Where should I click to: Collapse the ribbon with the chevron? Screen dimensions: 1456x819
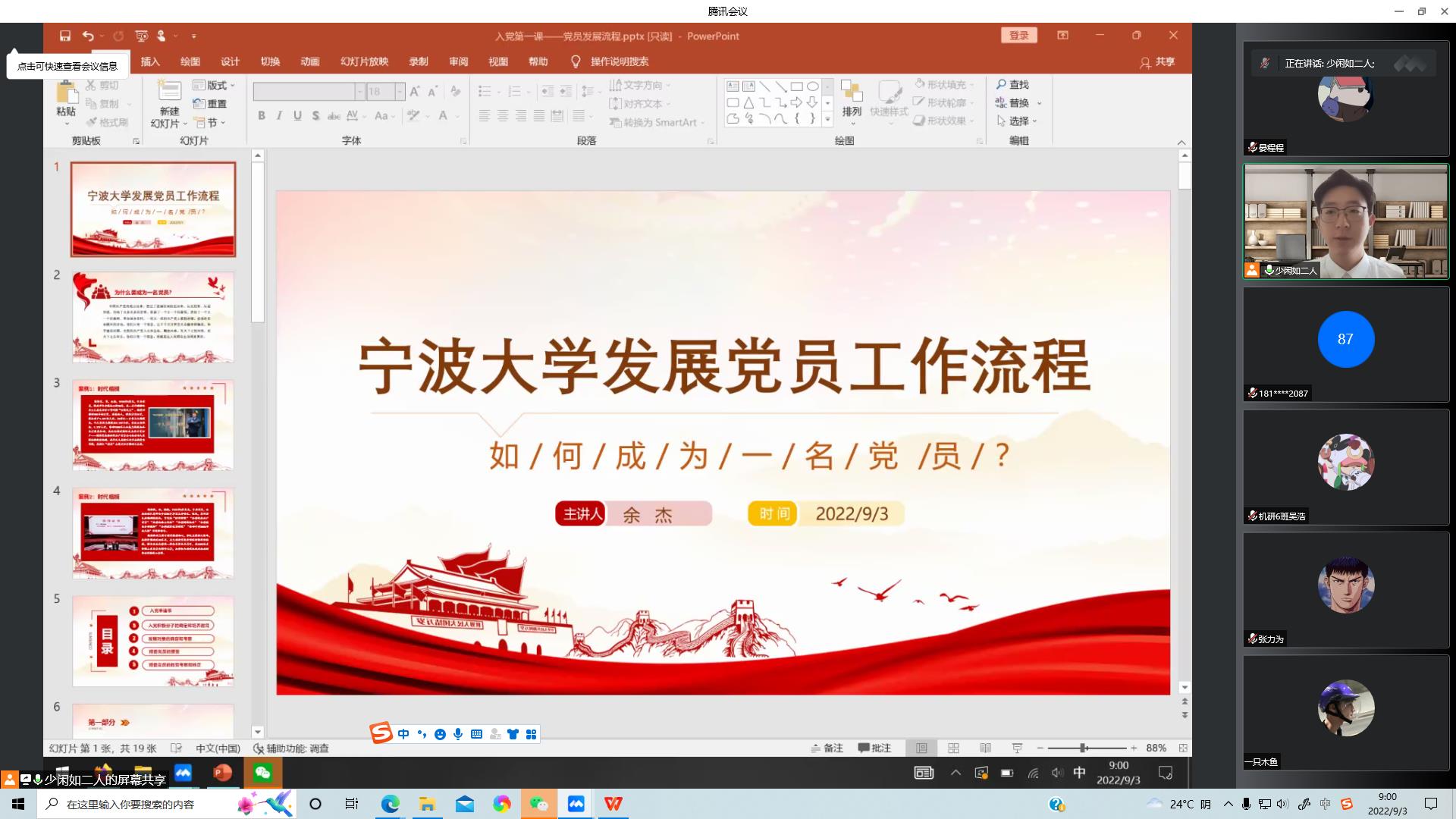(1181, 142)
